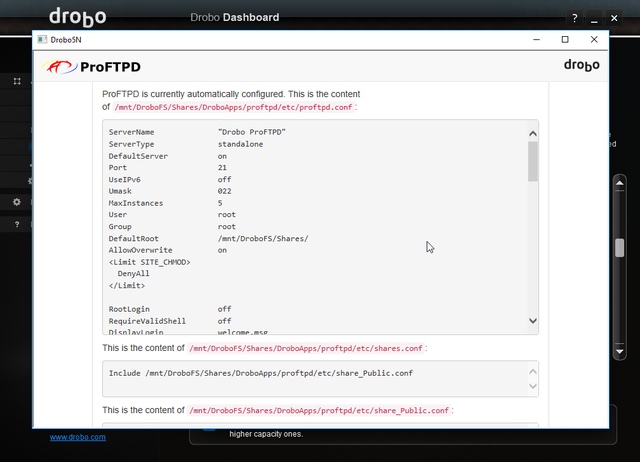Minimize the Drobo Dashboard window
Viewport: 640px width, 462px height.
click(594, 18)
